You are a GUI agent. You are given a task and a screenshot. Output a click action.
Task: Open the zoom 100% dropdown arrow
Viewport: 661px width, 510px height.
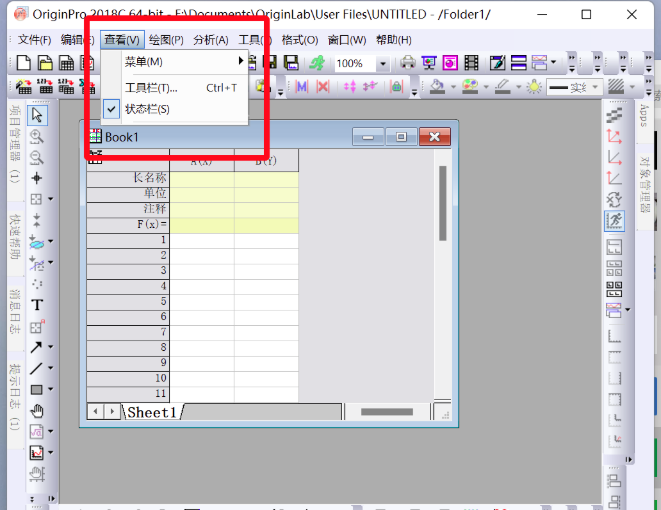coord(383,64)
